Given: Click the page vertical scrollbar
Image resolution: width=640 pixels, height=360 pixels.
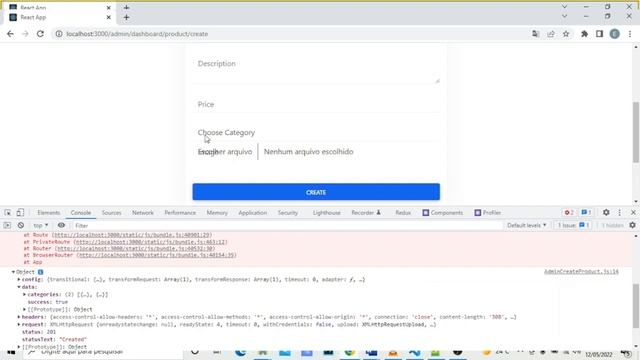Looking at the screenshot, I should (636, 132).
